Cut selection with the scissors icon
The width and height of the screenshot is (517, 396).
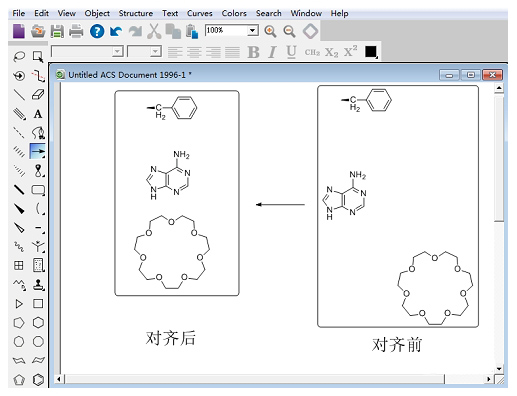(154, 31)
